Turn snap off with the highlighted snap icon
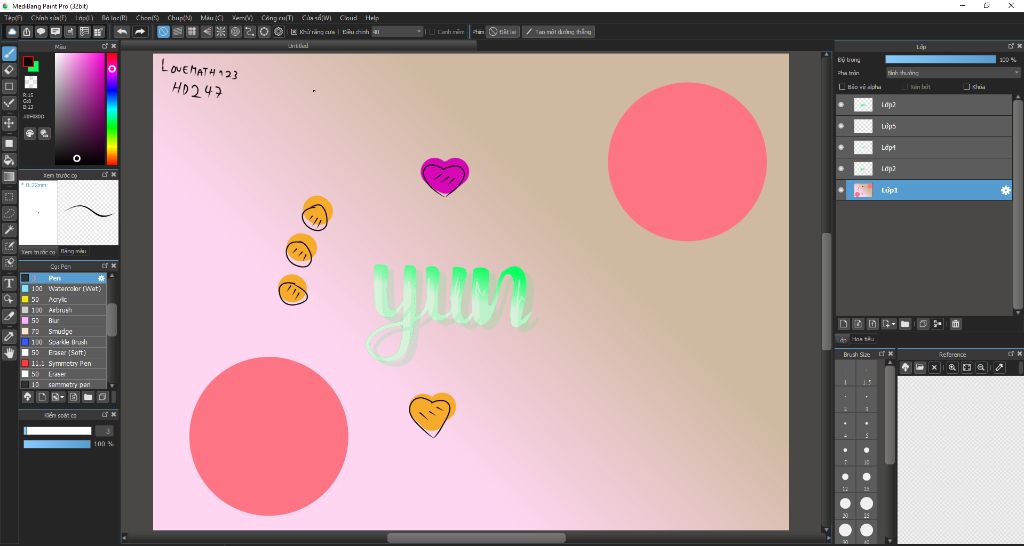This screenshot has height=546, width=1024. point(163,31)
